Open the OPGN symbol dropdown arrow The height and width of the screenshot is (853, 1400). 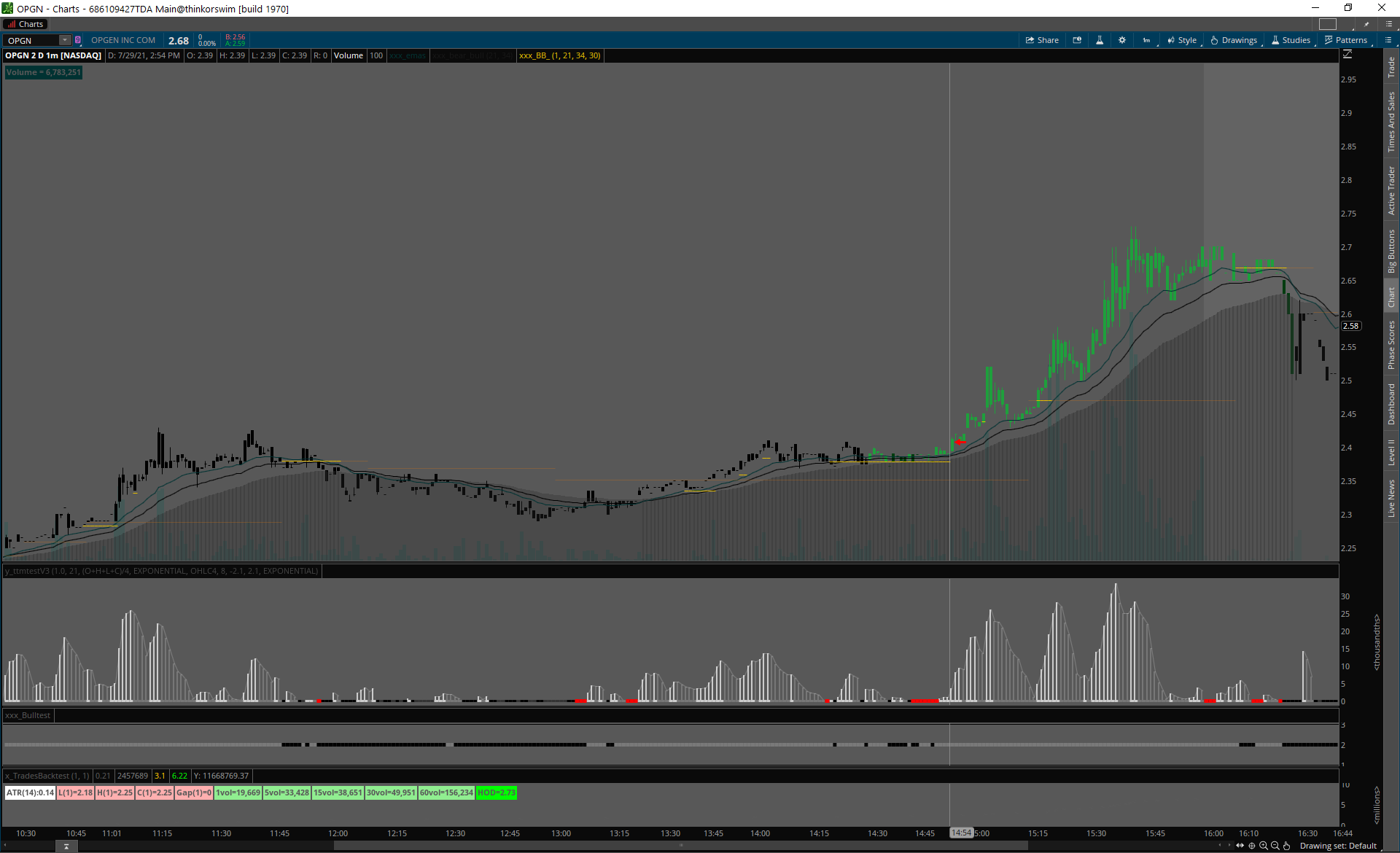[x=65, y=40]
